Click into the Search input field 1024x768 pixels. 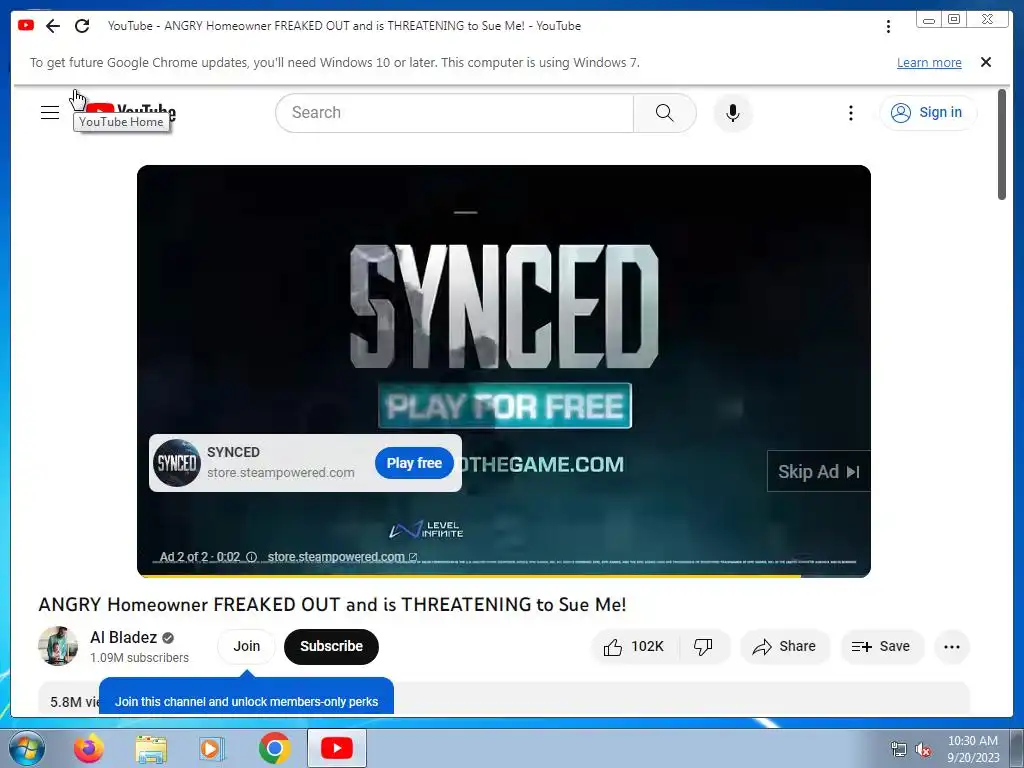(x=455, y=113)
